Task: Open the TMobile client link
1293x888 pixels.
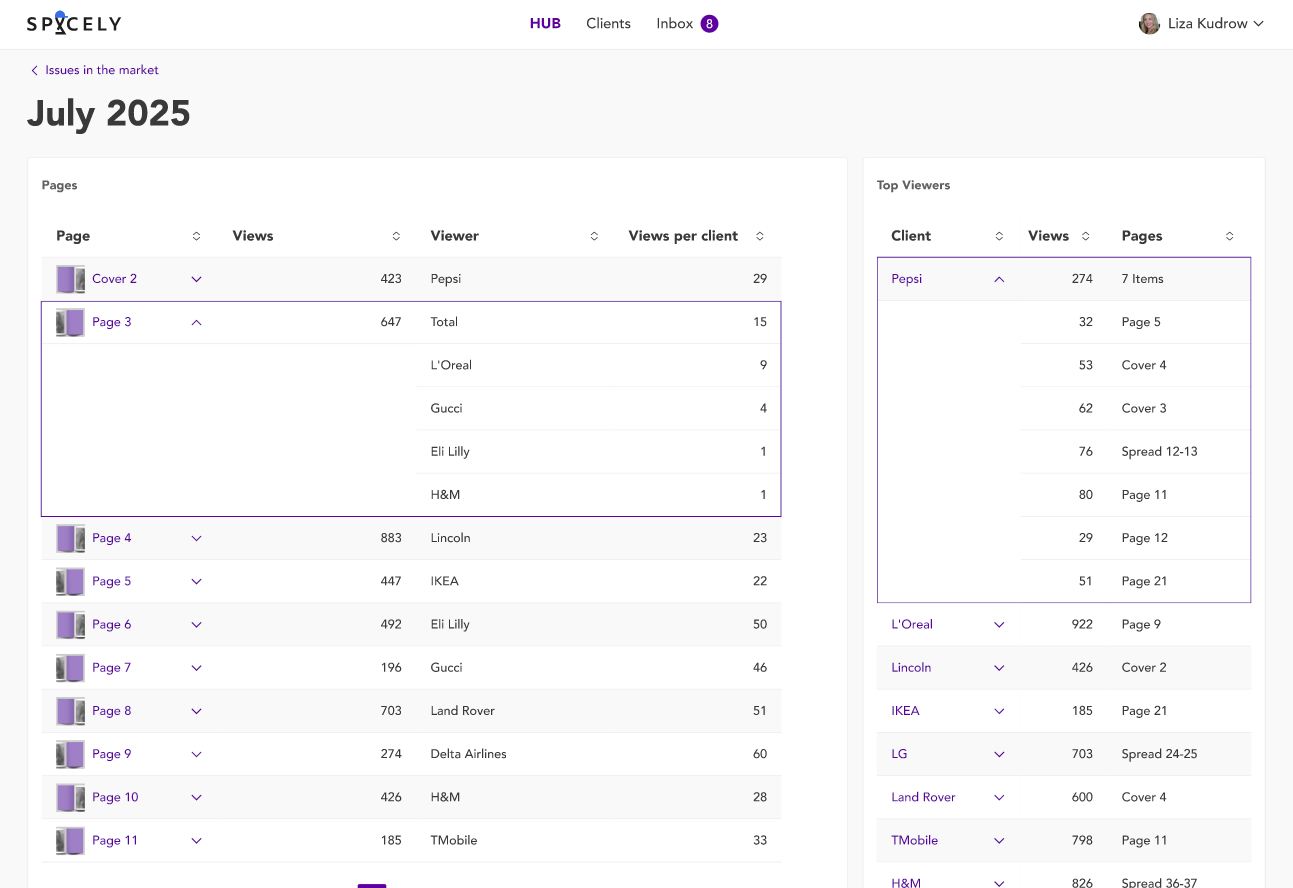Action: click(x=914, y=840)
